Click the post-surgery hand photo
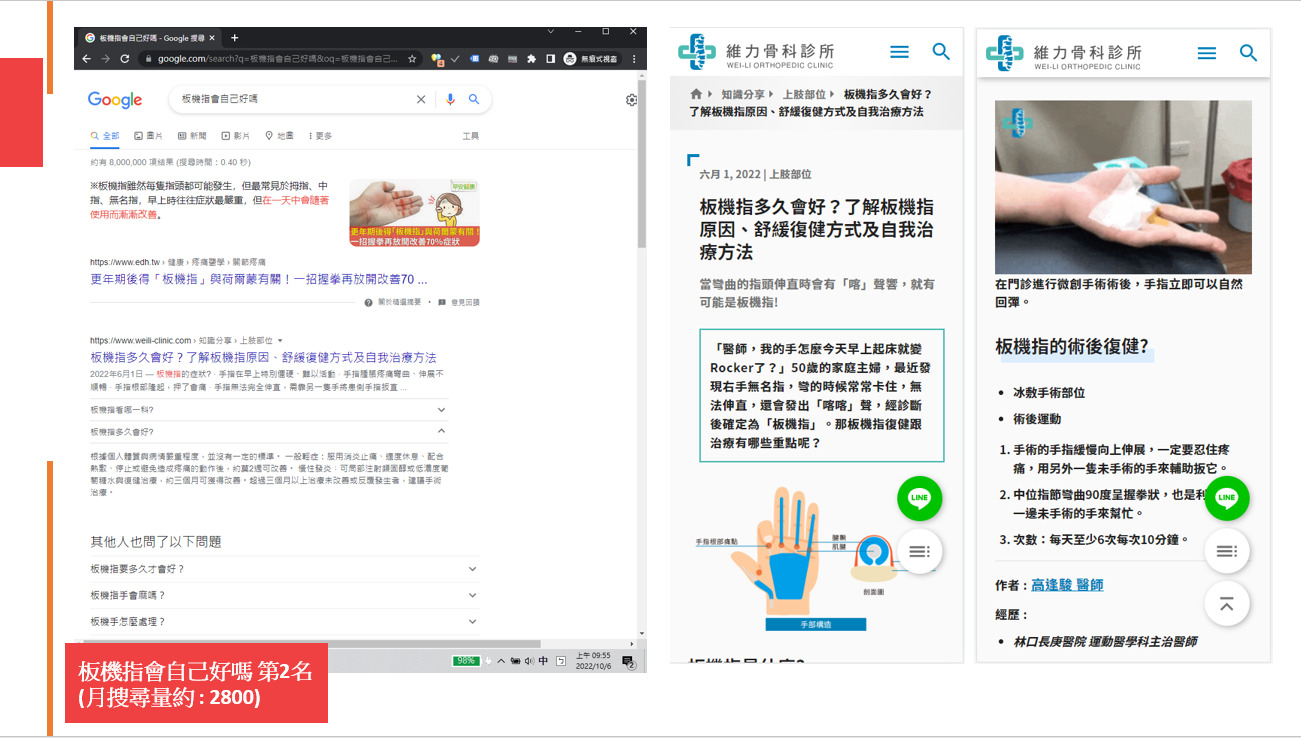 [1123, 187]
